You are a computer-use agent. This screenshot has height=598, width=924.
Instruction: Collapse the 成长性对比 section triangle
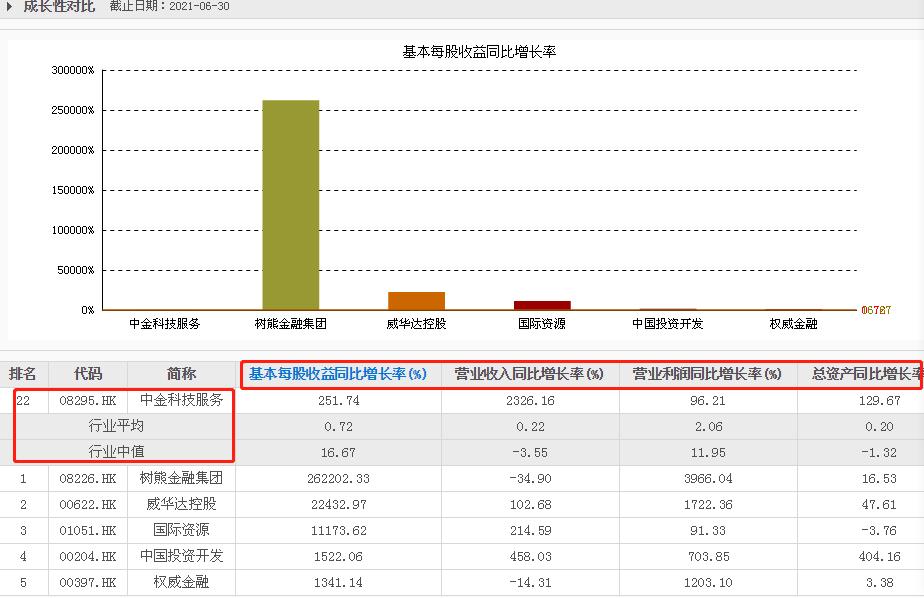pyautogui.click(x=9, y=7)
